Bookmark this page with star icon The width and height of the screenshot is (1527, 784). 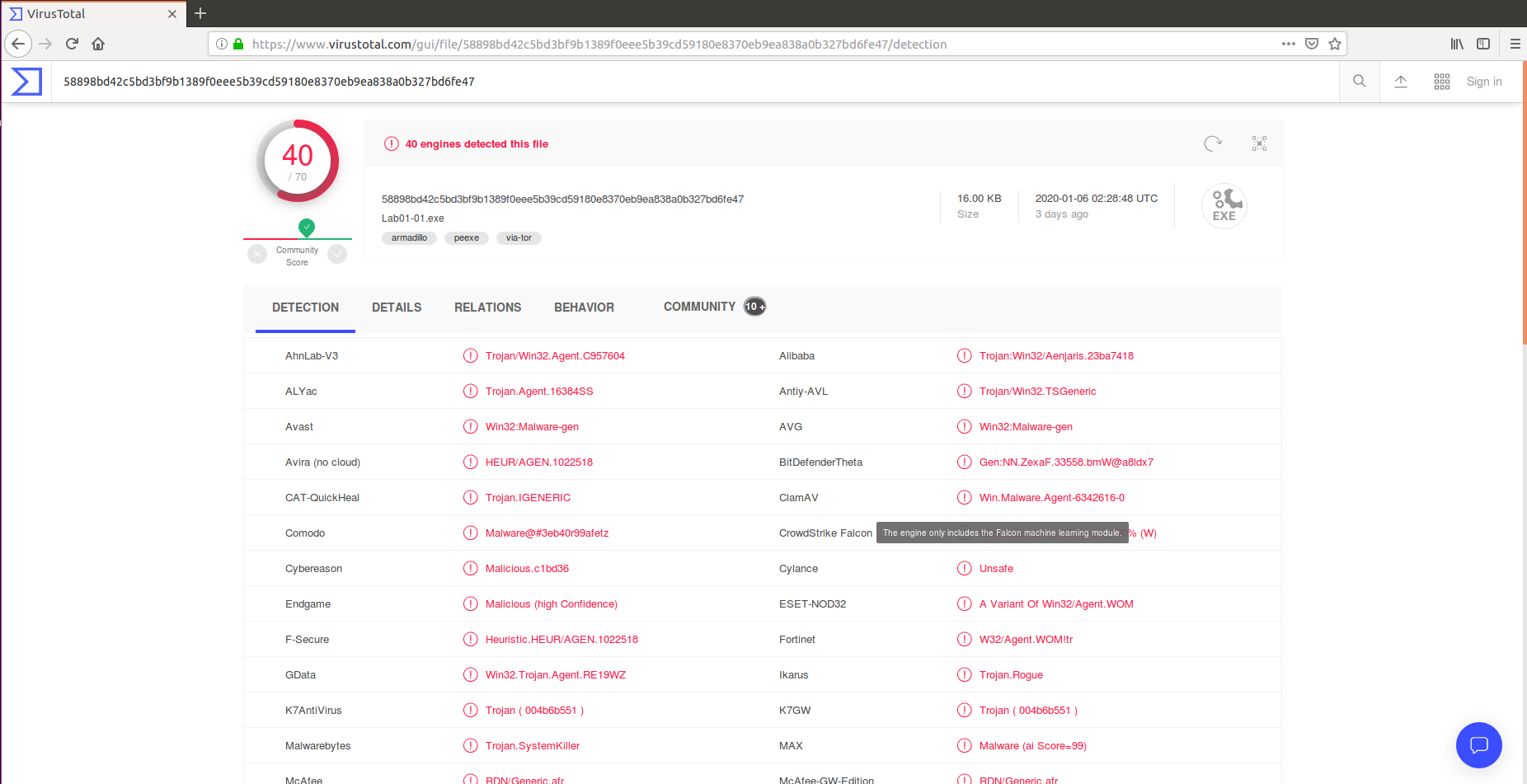(x=1335, y=44)
